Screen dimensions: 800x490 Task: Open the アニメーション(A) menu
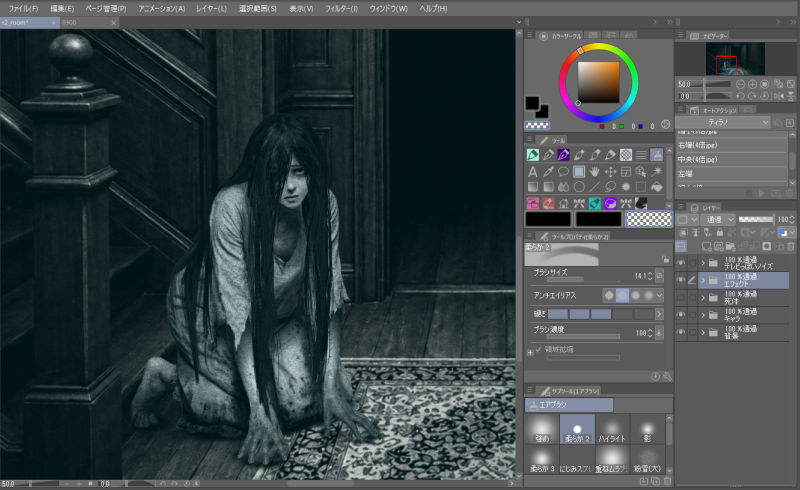pyautogui.click(x=162, y=9)
